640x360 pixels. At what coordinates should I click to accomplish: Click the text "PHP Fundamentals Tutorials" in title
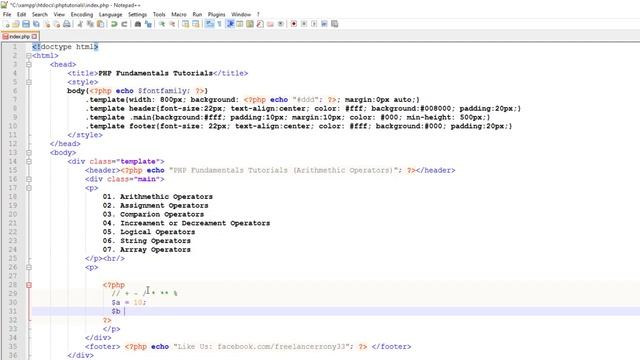click(156, 73)
